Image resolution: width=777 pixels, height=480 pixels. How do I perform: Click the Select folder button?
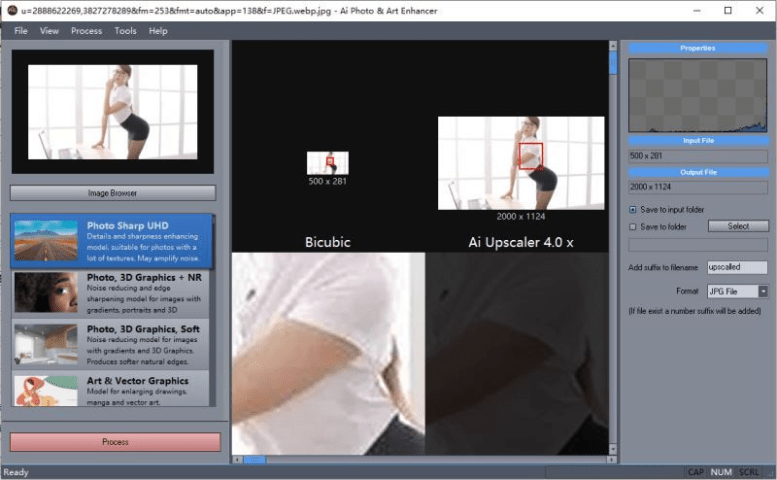tap(737, 227)
